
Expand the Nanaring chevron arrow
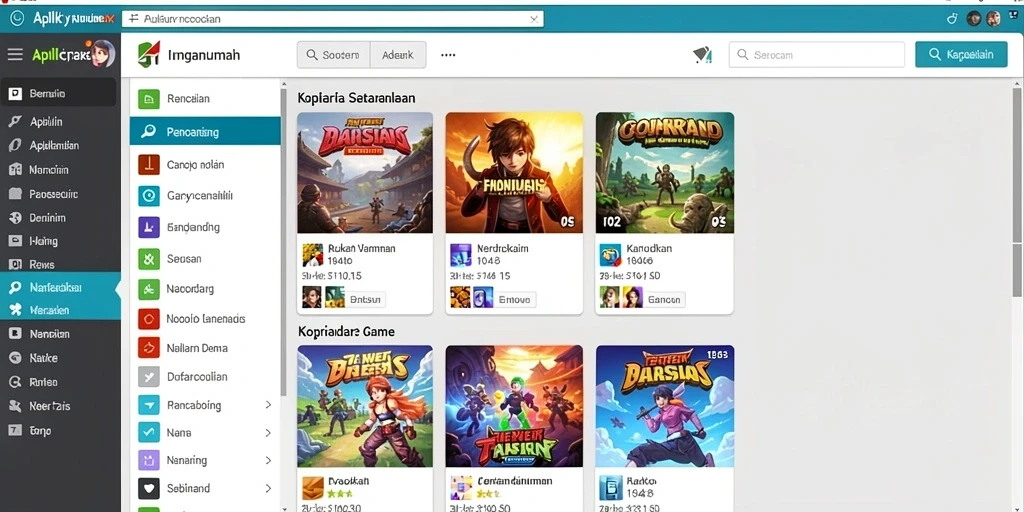coord(268,460)
